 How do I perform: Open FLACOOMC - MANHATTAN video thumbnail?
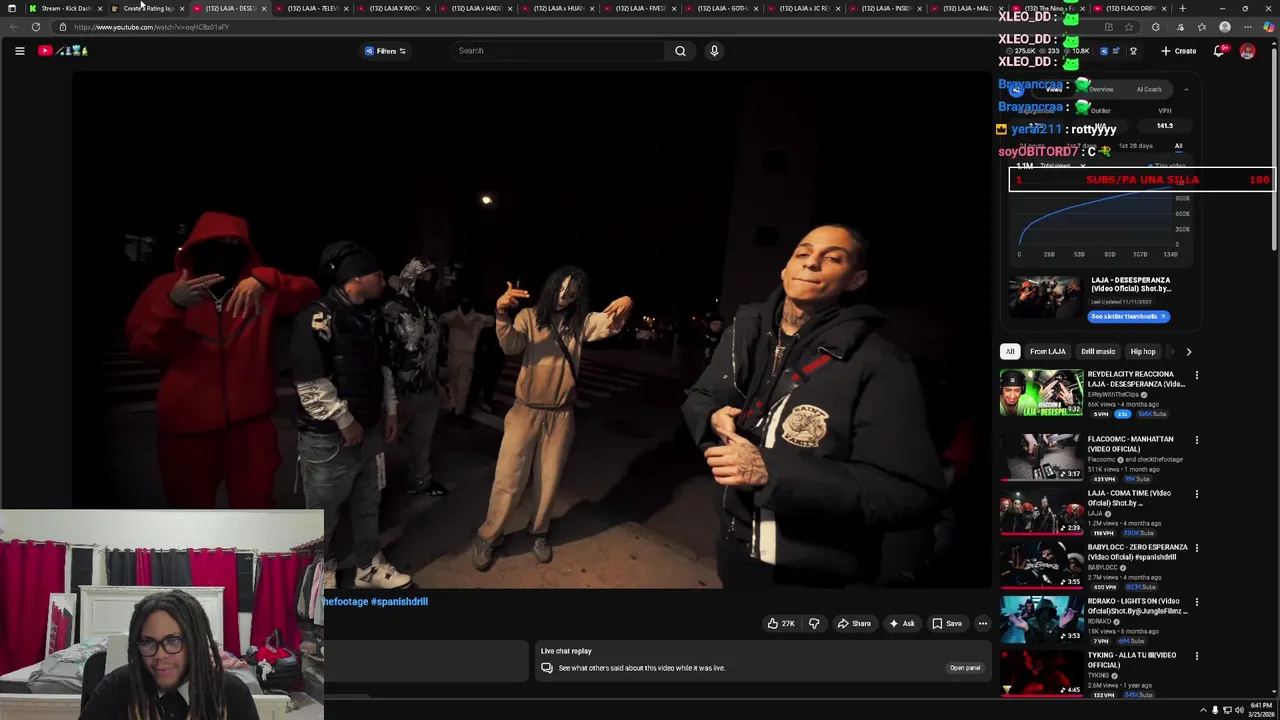click(1041, 457)
